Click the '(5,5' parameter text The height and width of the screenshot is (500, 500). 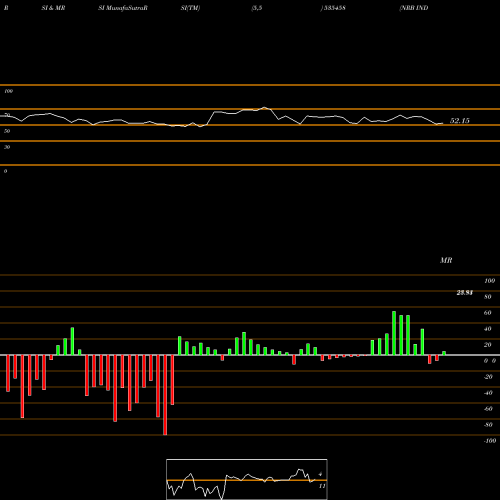257,8
